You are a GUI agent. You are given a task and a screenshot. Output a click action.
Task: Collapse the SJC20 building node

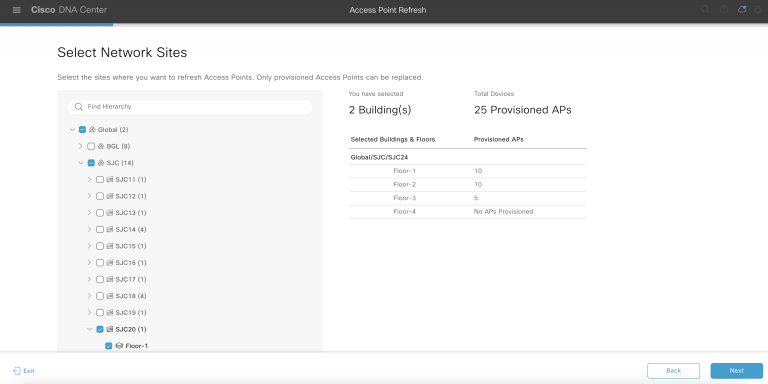pos(90,329)
